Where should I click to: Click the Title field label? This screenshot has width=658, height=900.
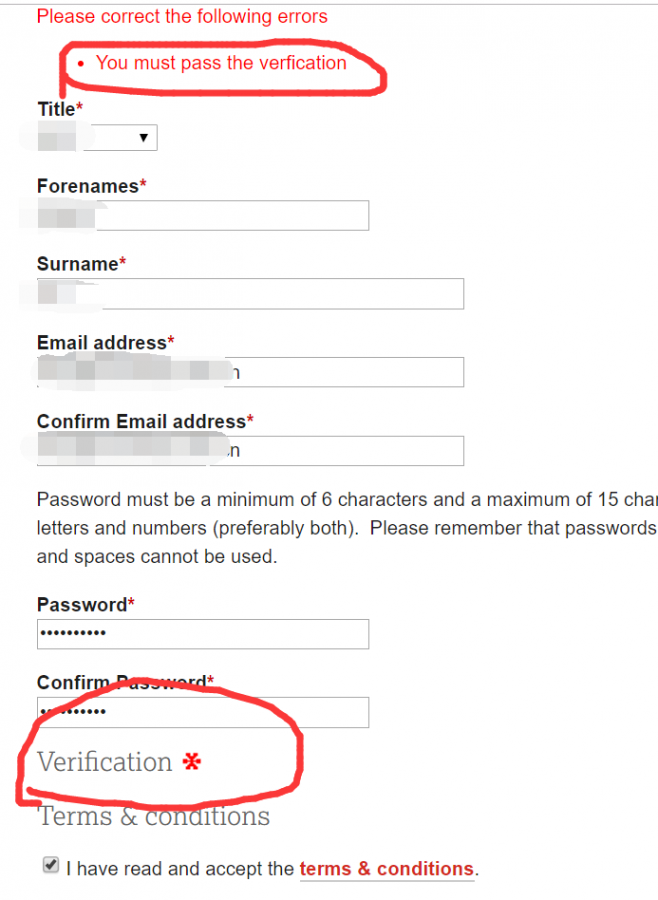(x=56, y=108)
